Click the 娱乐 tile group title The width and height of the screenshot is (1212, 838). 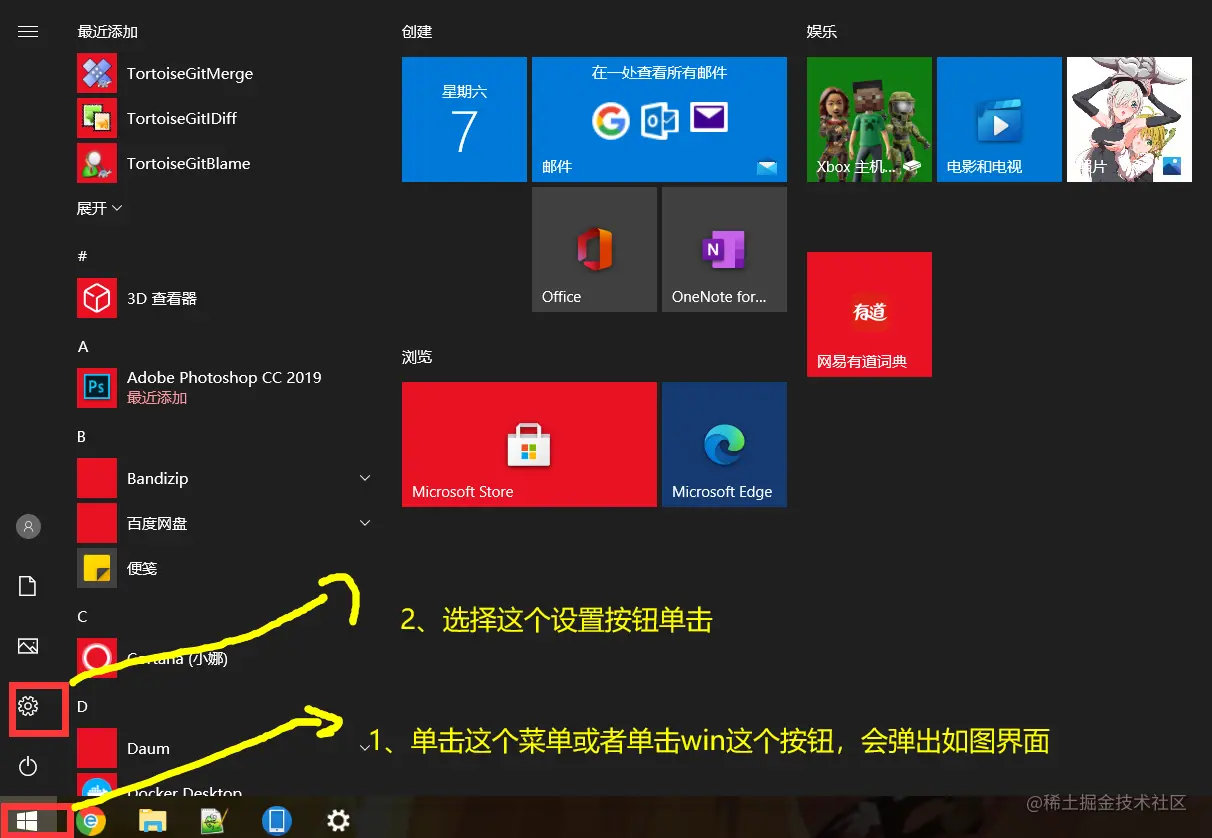(822, 32)
